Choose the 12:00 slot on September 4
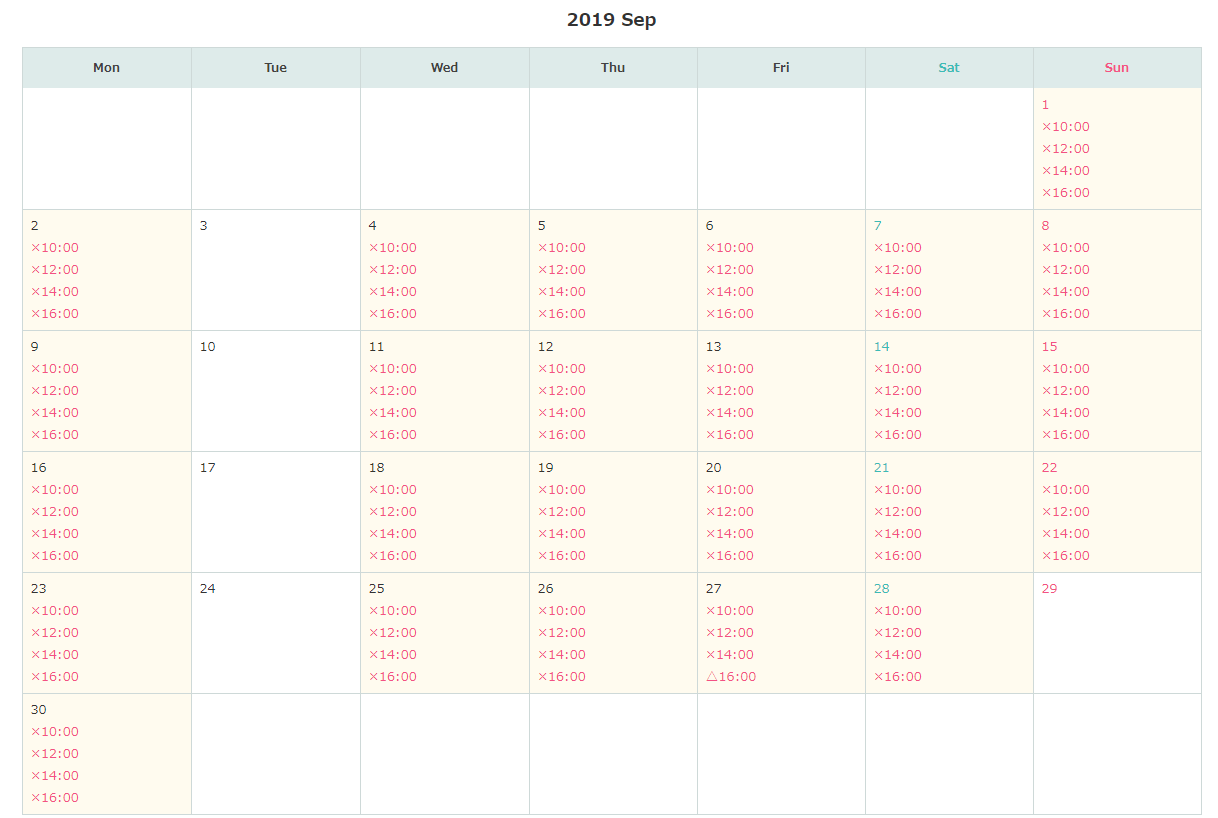This screenshot has width=1218, height=818. [393, 270]
